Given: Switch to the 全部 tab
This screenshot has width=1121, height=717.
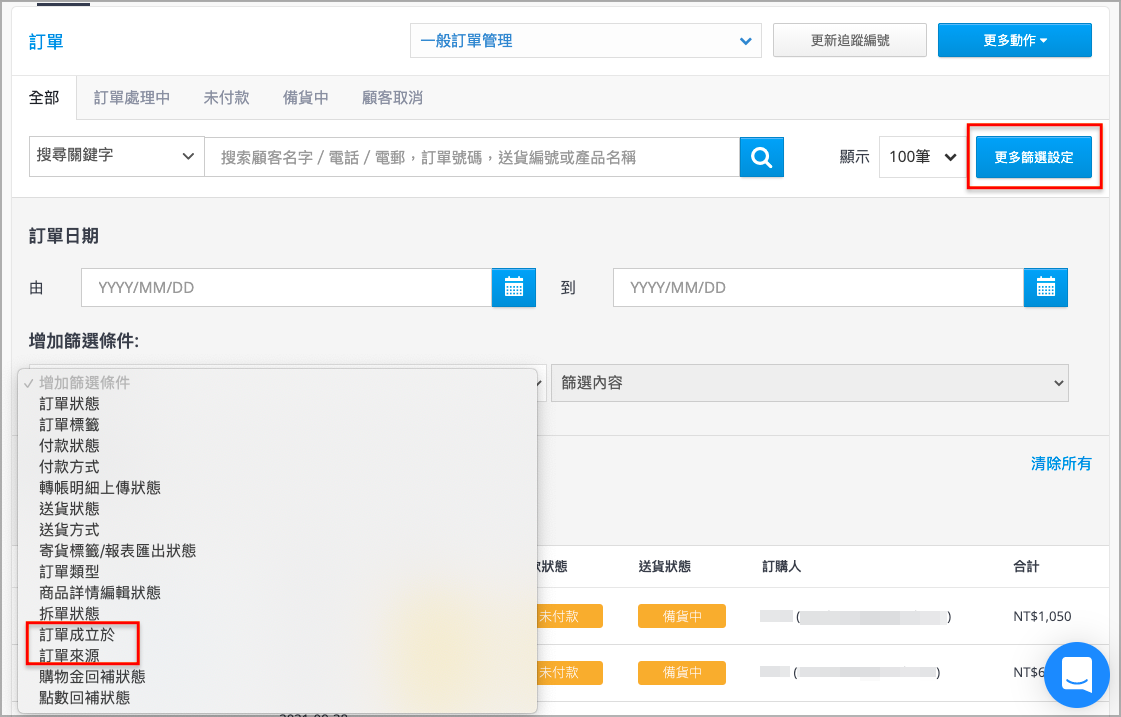Looking at the screenshot, I should 44,98.
